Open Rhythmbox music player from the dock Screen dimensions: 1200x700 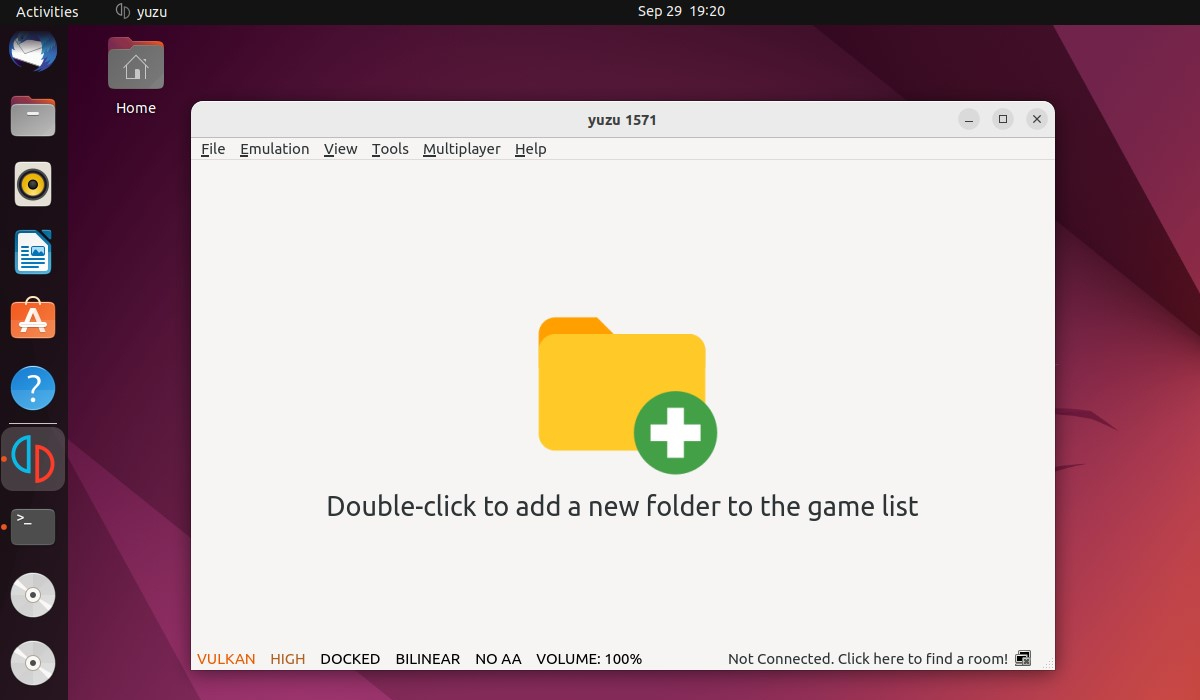click(33, 184)
